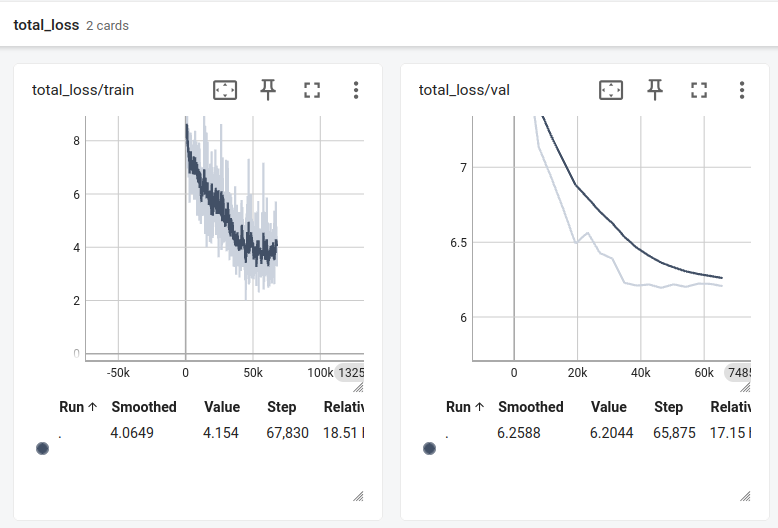Image resolution: width=778 pixels, height=528 pixels.
Task: Click val chart resize handle below plot
Action: point(745,387)
